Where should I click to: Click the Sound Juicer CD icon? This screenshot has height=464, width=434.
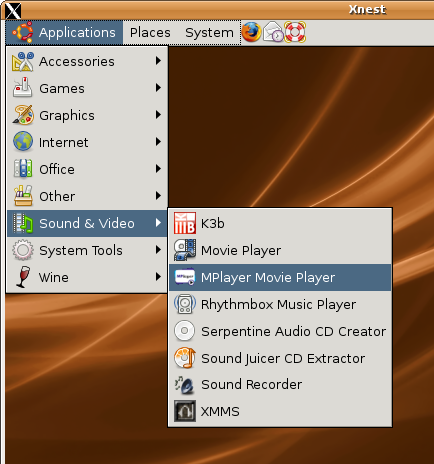point(185,358)
